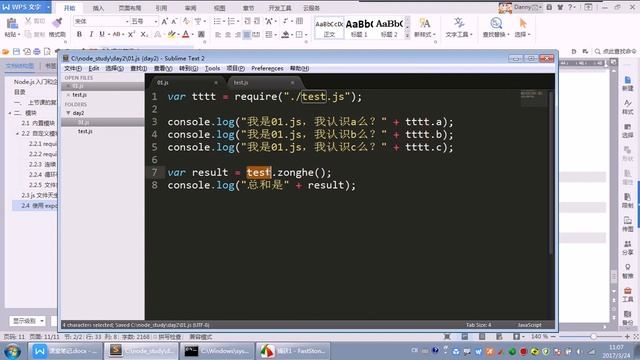Click the New Style icon in WPS

click(424, 23)
